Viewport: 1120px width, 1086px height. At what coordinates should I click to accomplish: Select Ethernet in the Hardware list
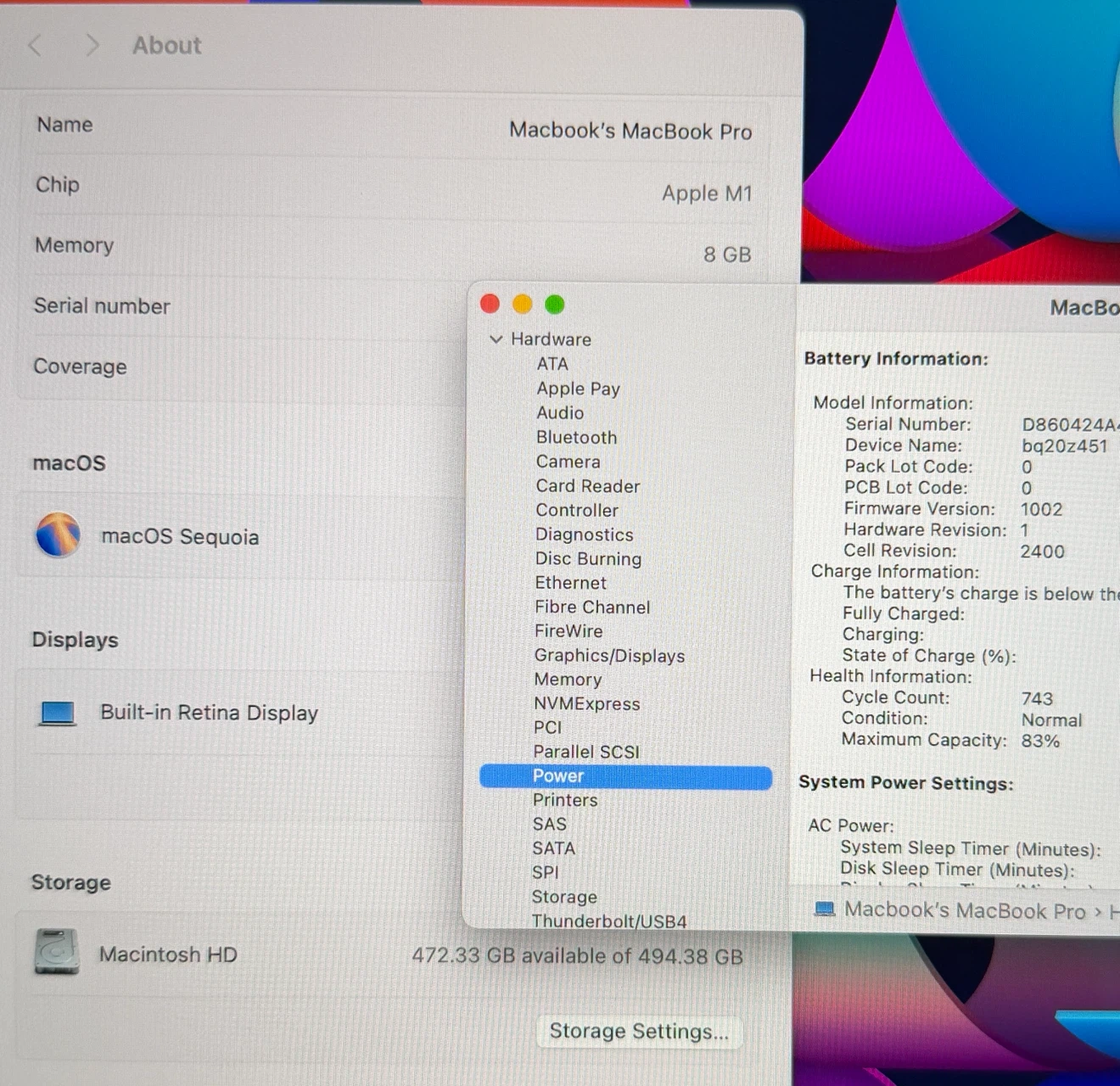tap(570, 583)
